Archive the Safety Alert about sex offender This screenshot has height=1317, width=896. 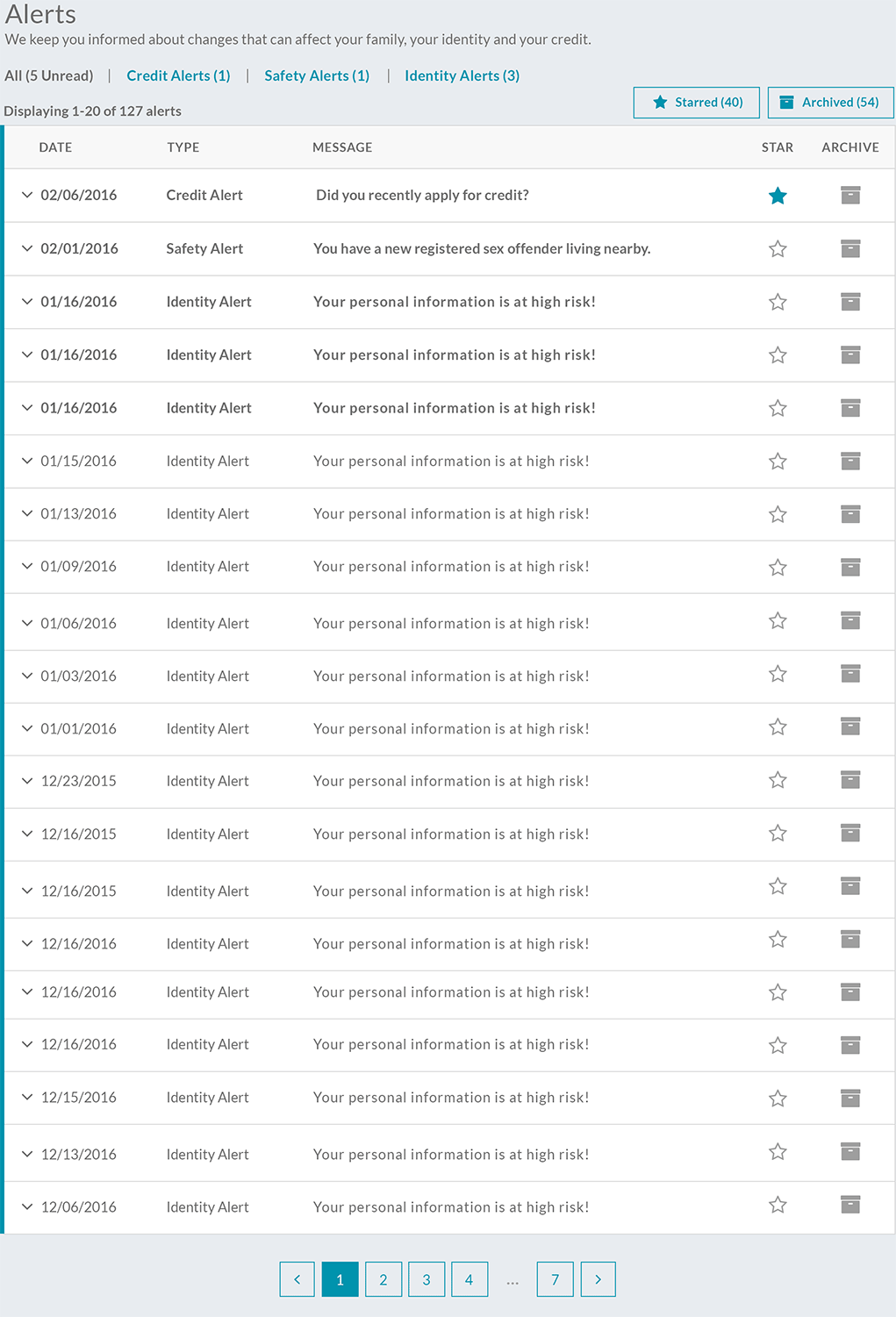tap(849, 249)
